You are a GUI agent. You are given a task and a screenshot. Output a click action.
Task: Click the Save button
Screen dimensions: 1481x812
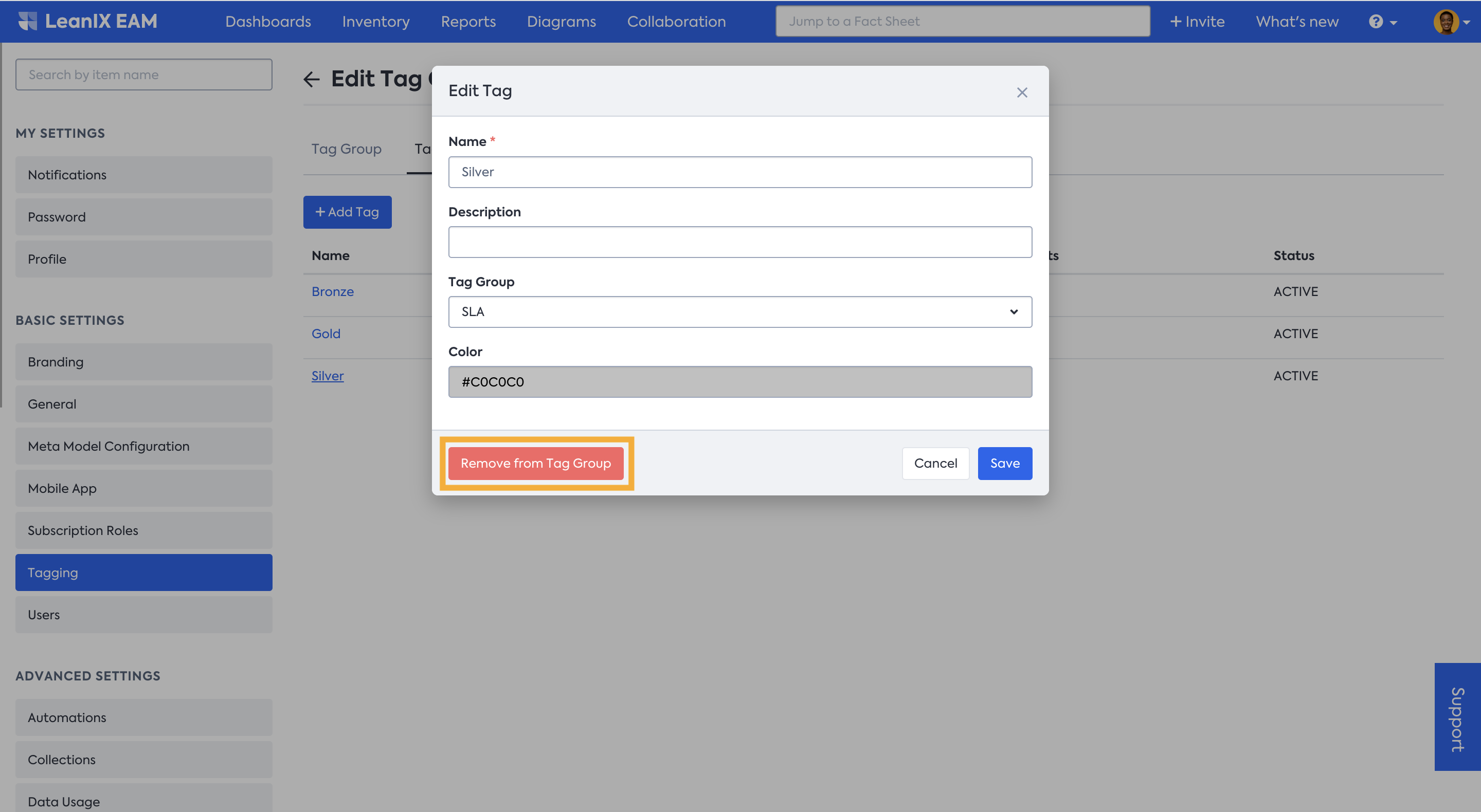coord(1004,463)
